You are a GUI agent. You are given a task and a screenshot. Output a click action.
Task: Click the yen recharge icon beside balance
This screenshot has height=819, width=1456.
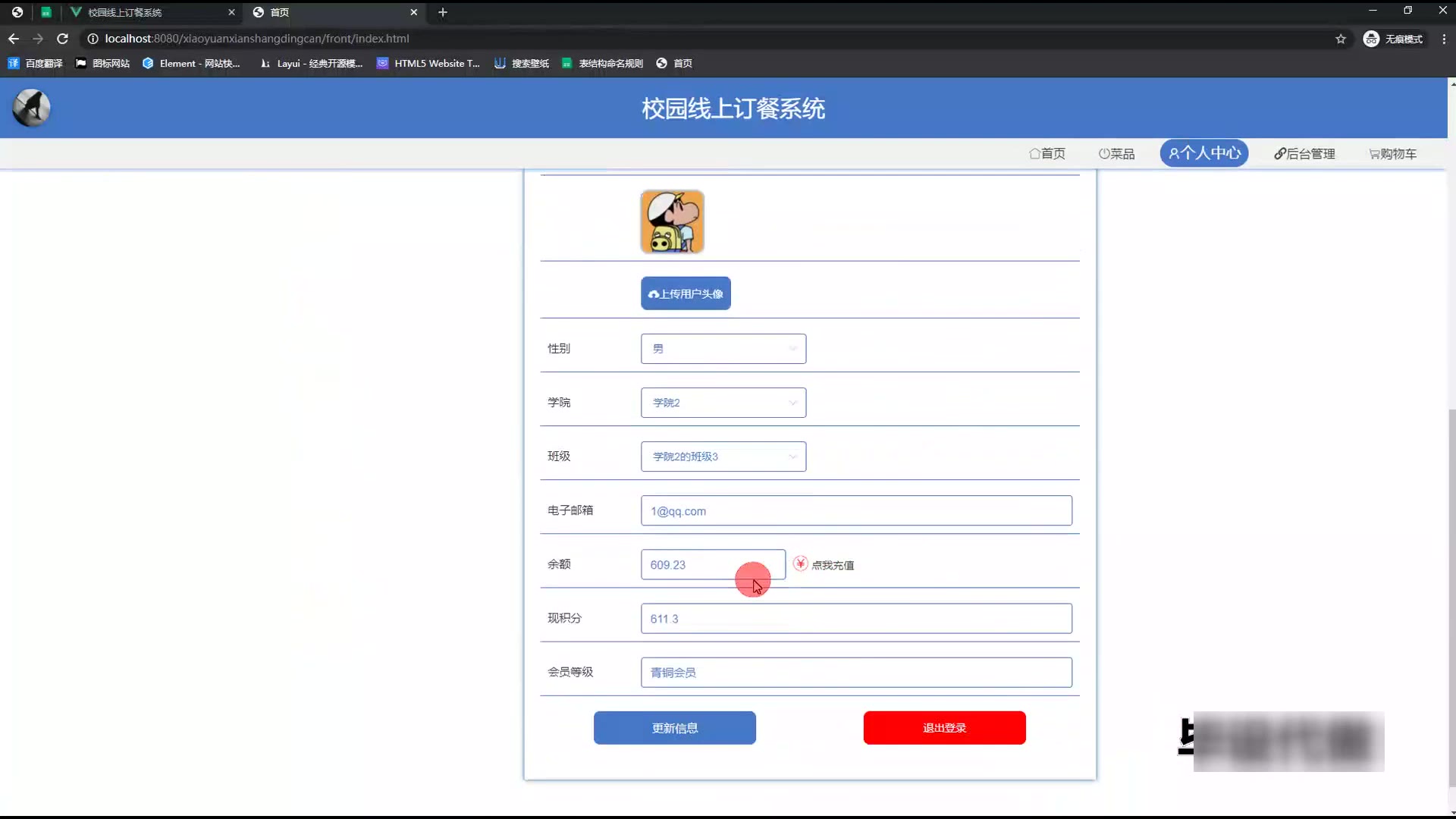tap(800, 563)
